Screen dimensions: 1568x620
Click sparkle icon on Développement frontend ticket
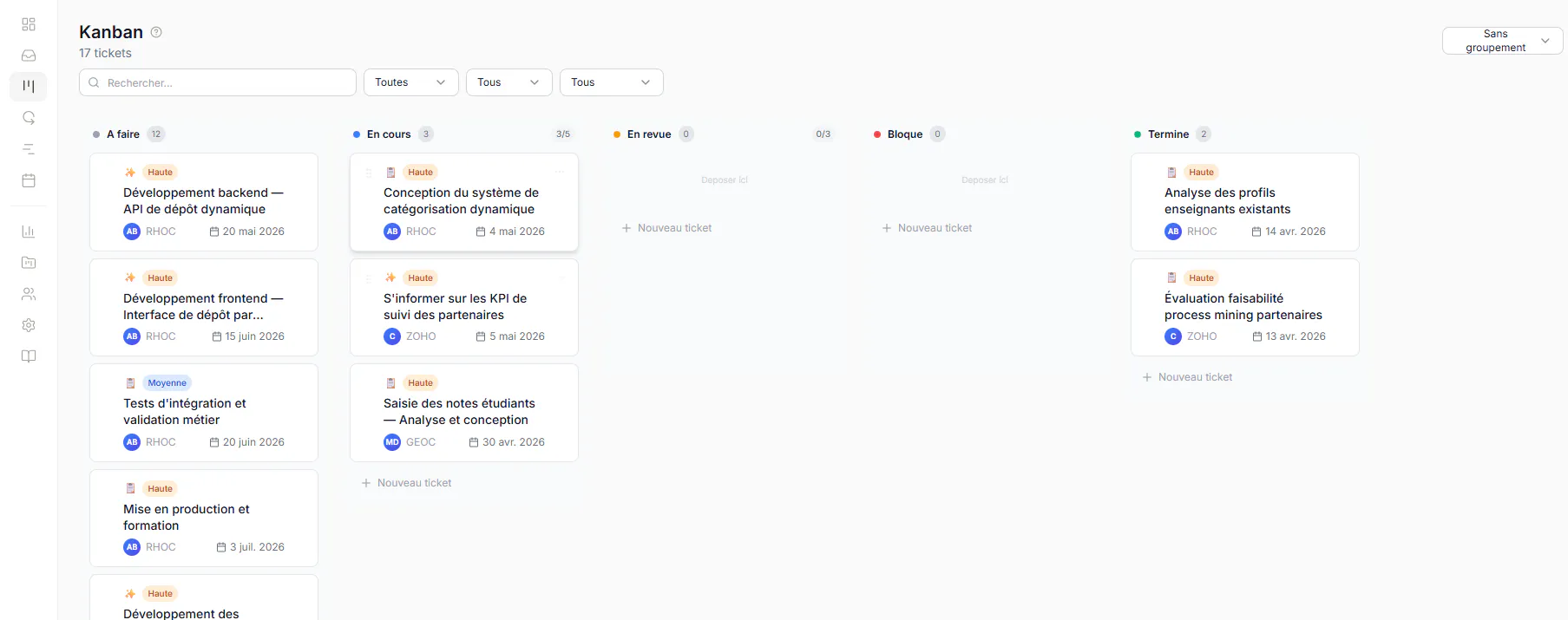point(130,277)
